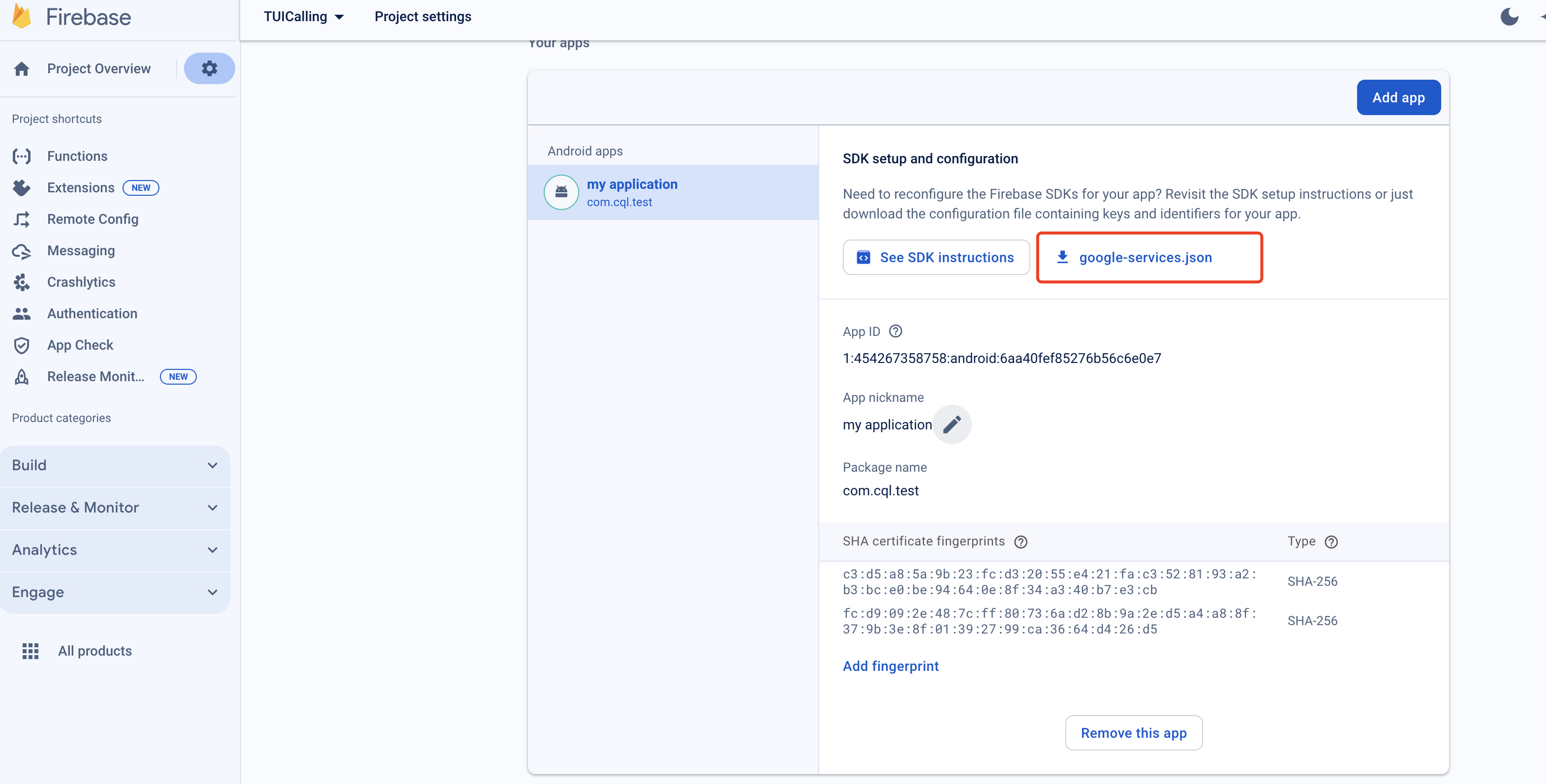This screenshot has height=784, width=1546.
Task: Open Crashlytics from the sidebar
Action: (81, 282)
